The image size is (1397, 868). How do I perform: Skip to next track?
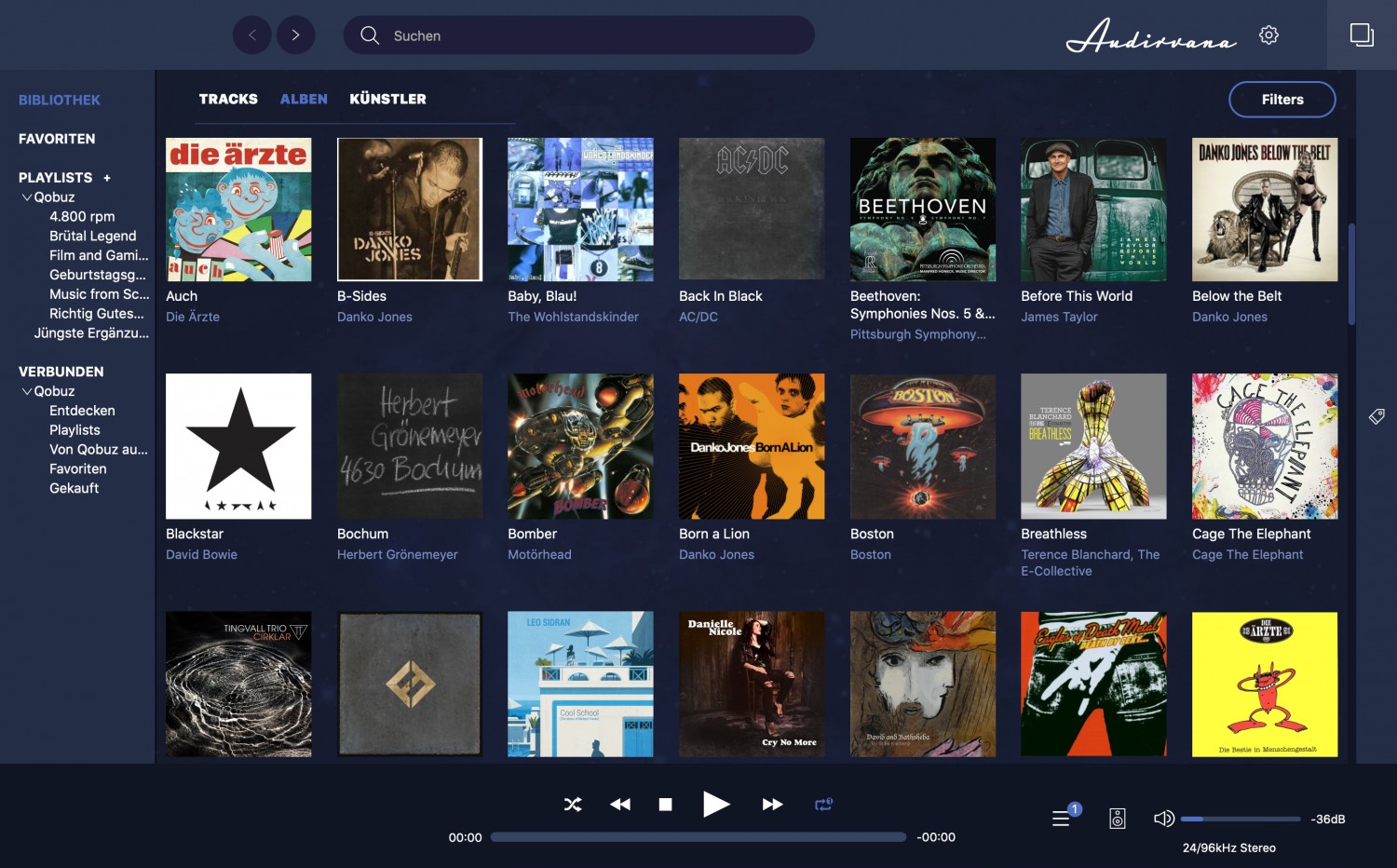[772, 804]
